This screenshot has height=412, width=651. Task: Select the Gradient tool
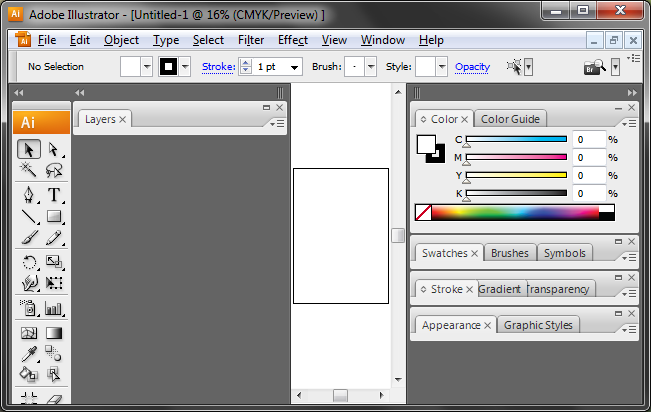pyautogui.click(x=54, y=333)
